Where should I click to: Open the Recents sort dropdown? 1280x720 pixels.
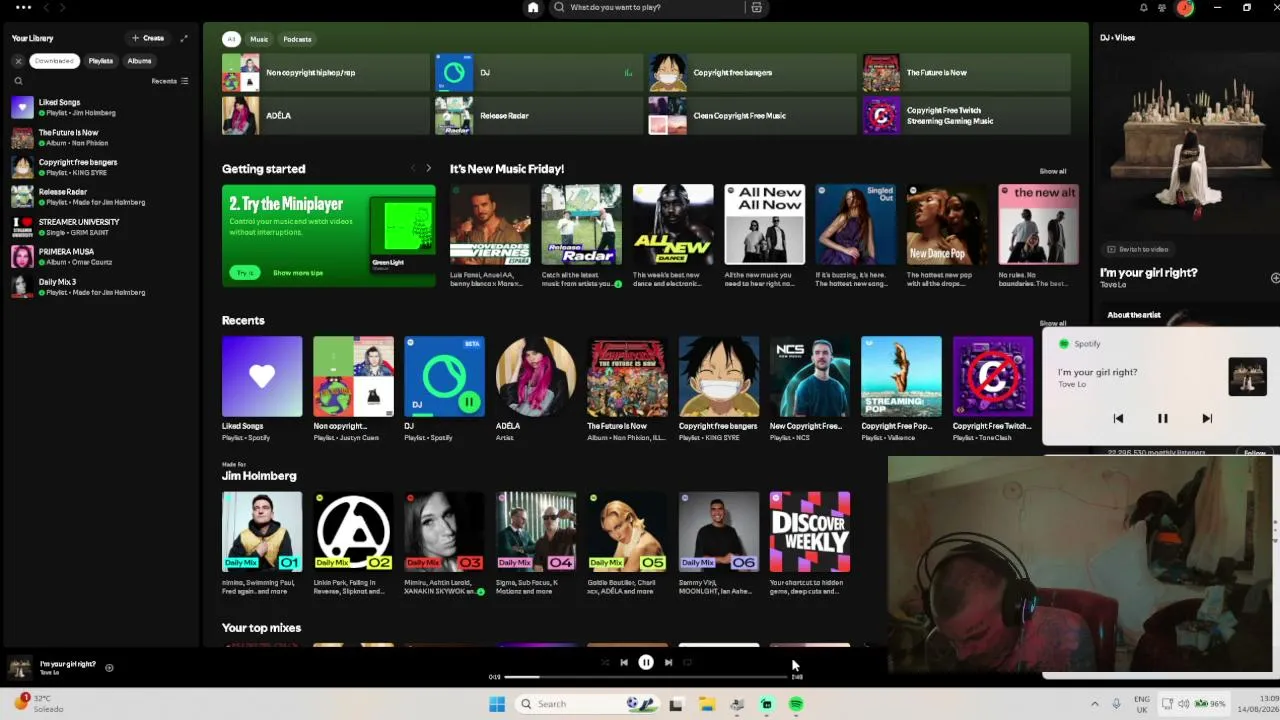click(170, 81)
